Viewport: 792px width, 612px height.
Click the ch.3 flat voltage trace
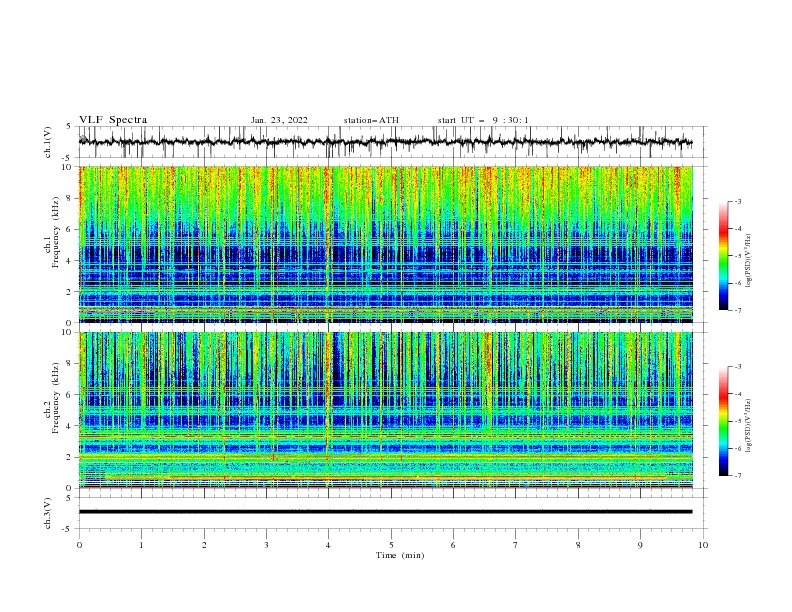click(x=385, y=512)
